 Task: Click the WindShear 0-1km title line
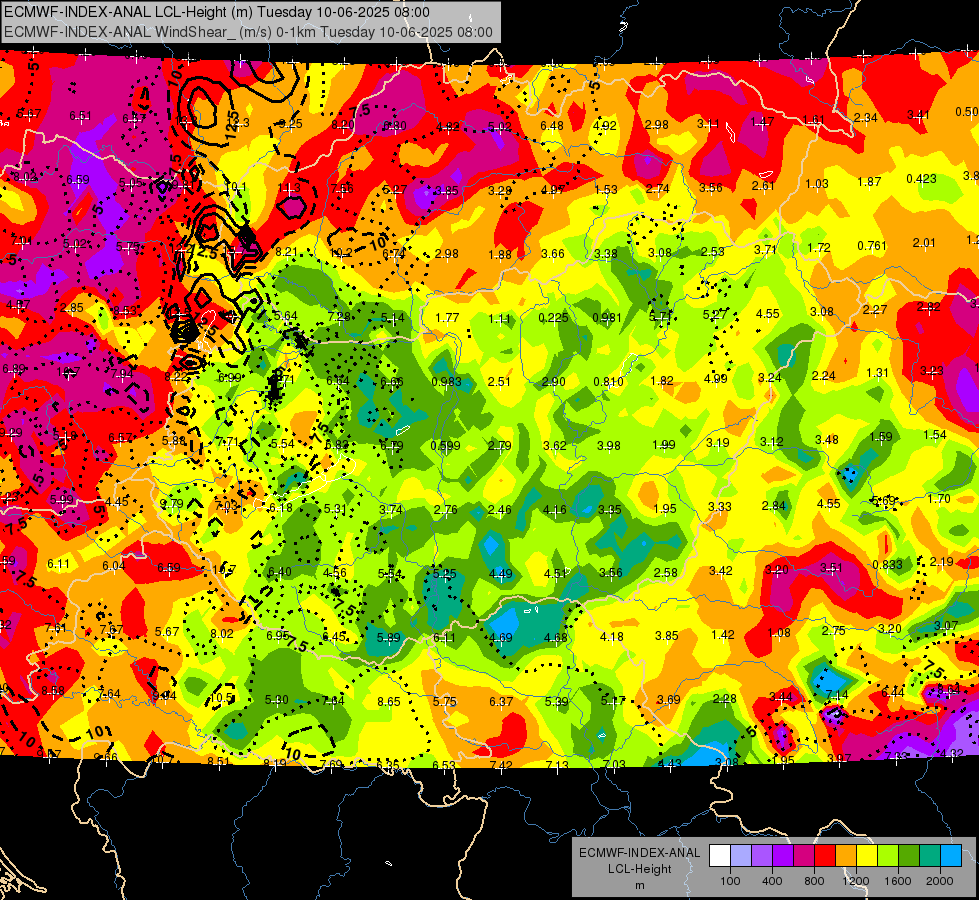[x=248, y=32]
